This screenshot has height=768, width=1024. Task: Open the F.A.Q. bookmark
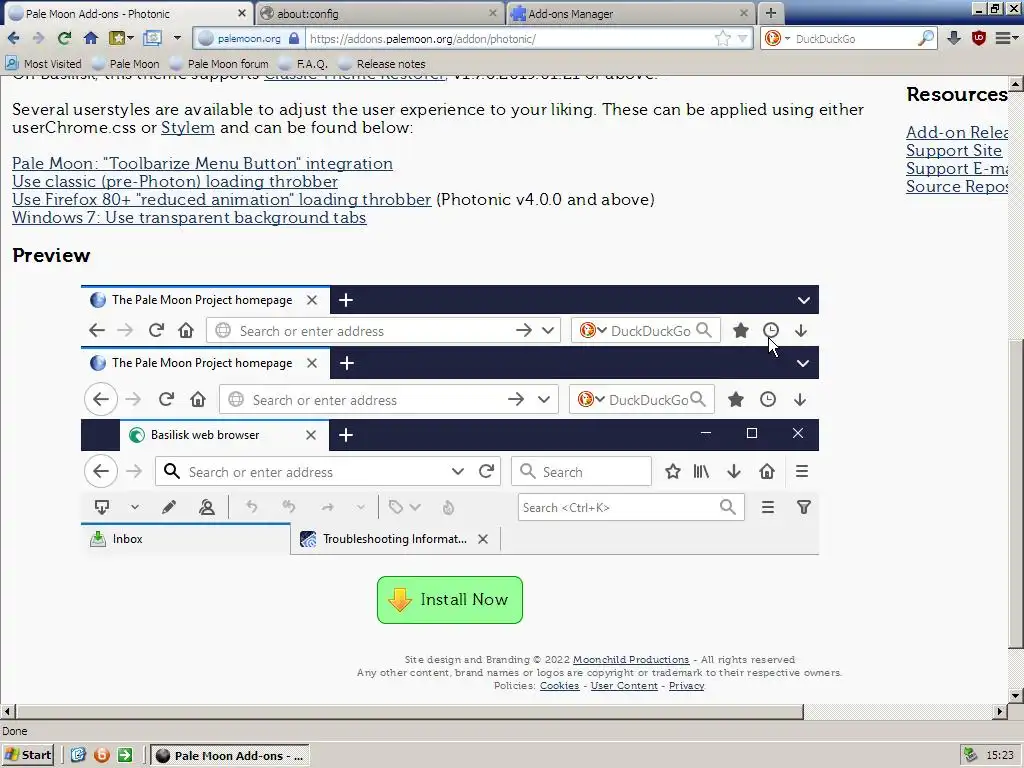tap(303, 63)
